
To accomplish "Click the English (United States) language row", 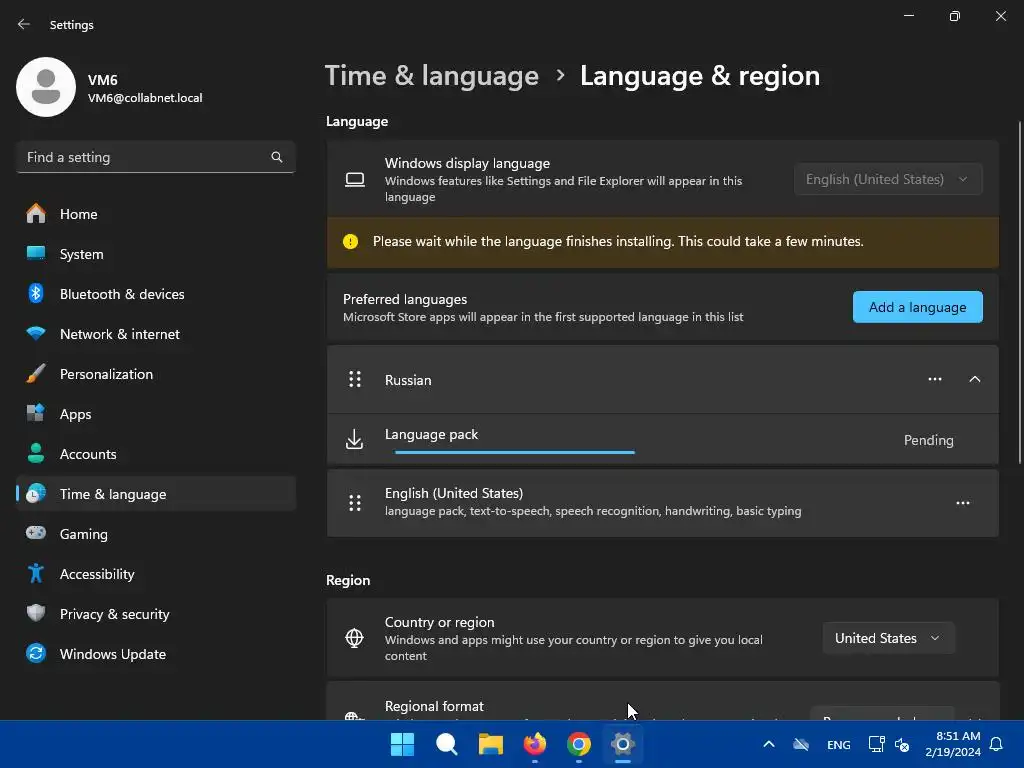I will point(663,503).
